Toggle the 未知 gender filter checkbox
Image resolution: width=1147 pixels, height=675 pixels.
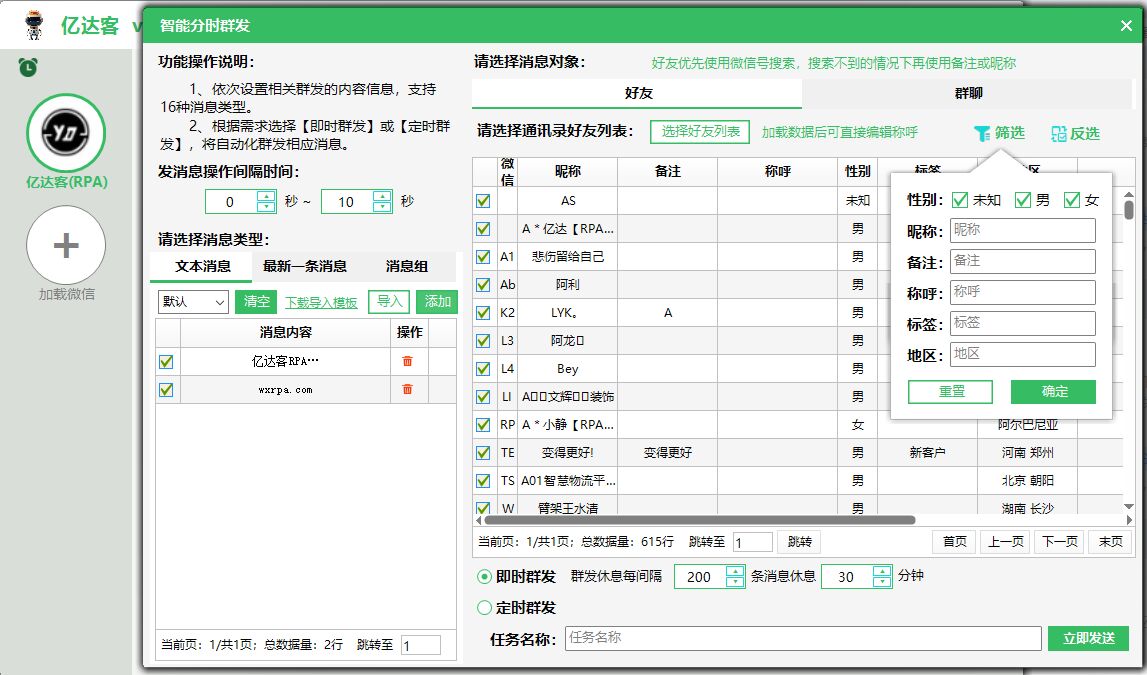(960, 200)
